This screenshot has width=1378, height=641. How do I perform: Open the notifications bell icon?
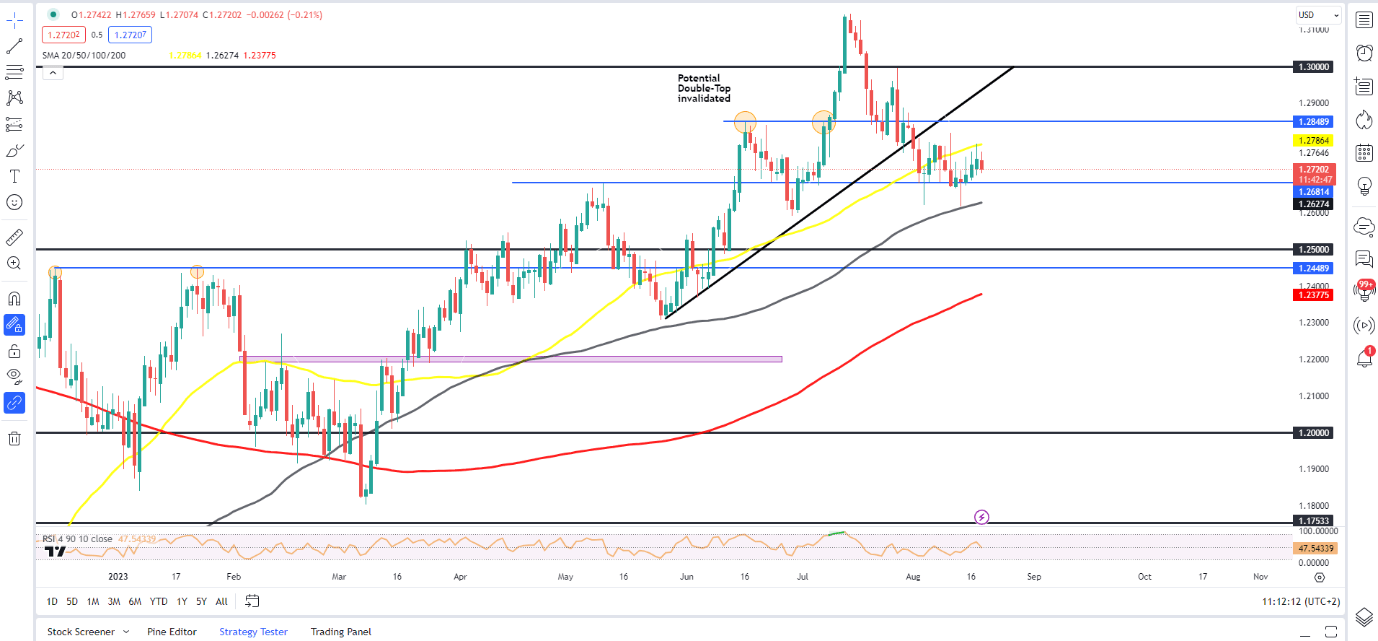(1364, 358)
